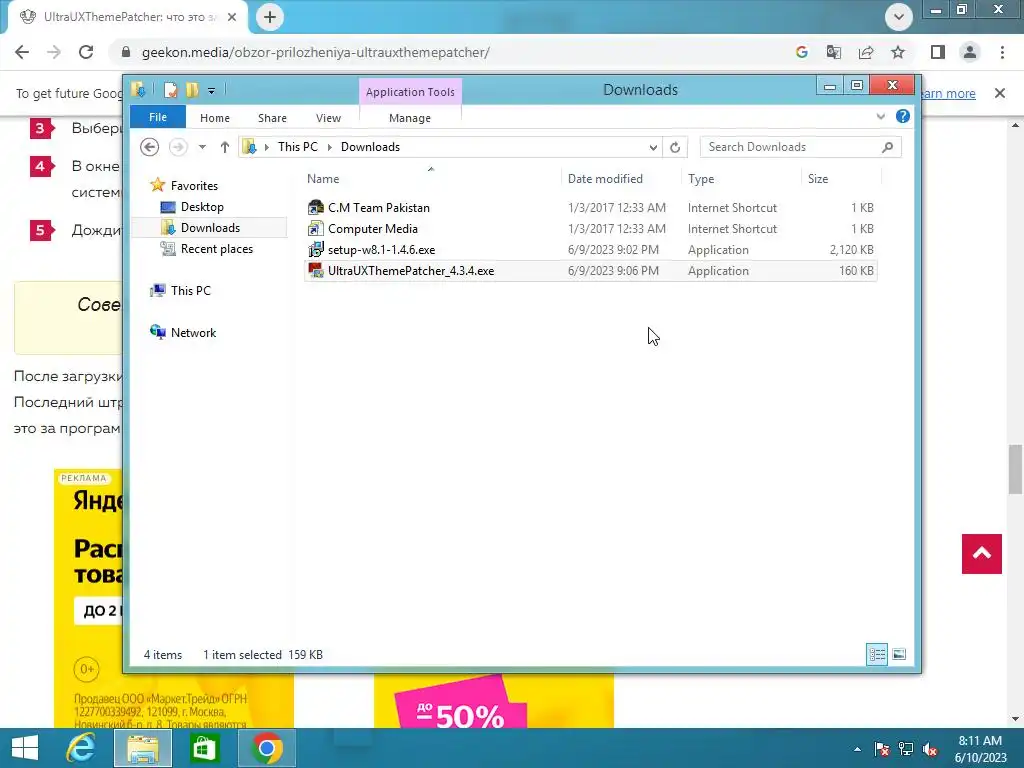Screen dimensions: 1024x768
Task: Select the C.M Team Pakistan shortcut
Action: click(590, 208)
